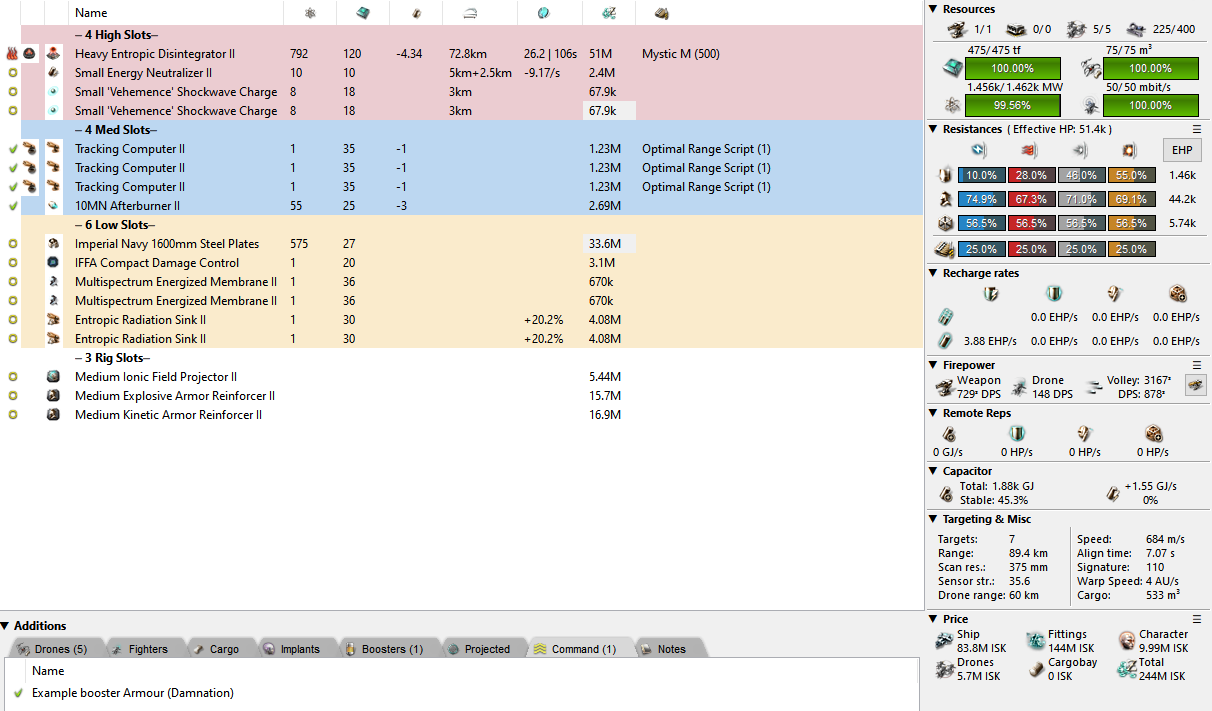Toggle the 10MN Afterburner II active state checkmark
1212x711 pixels.
pos(12,206)
